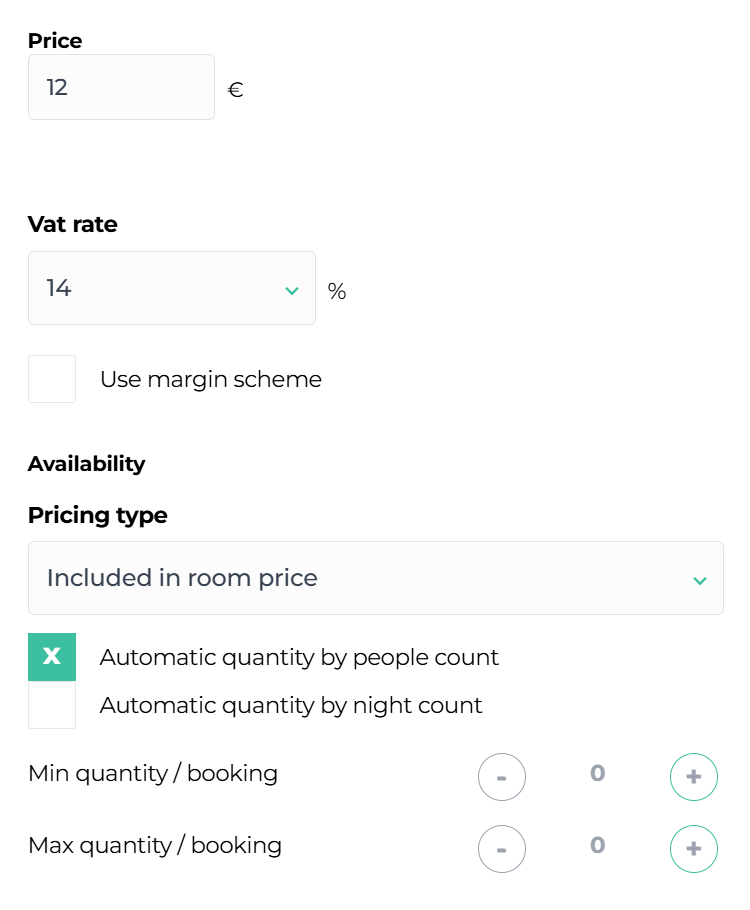Click the max quantity value 0

point(597,845)
